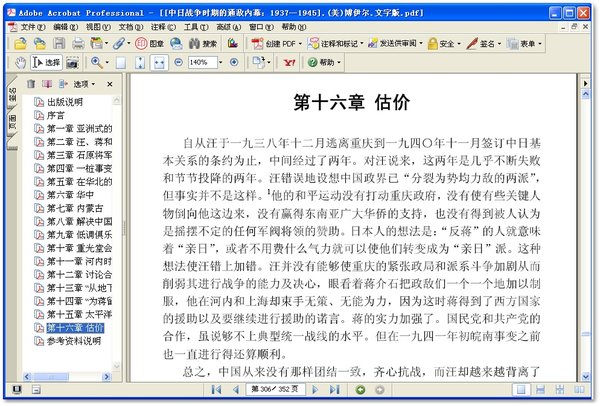Click the rotate pages icon
This screenshot has width=600, height=406.
point(259,62)
